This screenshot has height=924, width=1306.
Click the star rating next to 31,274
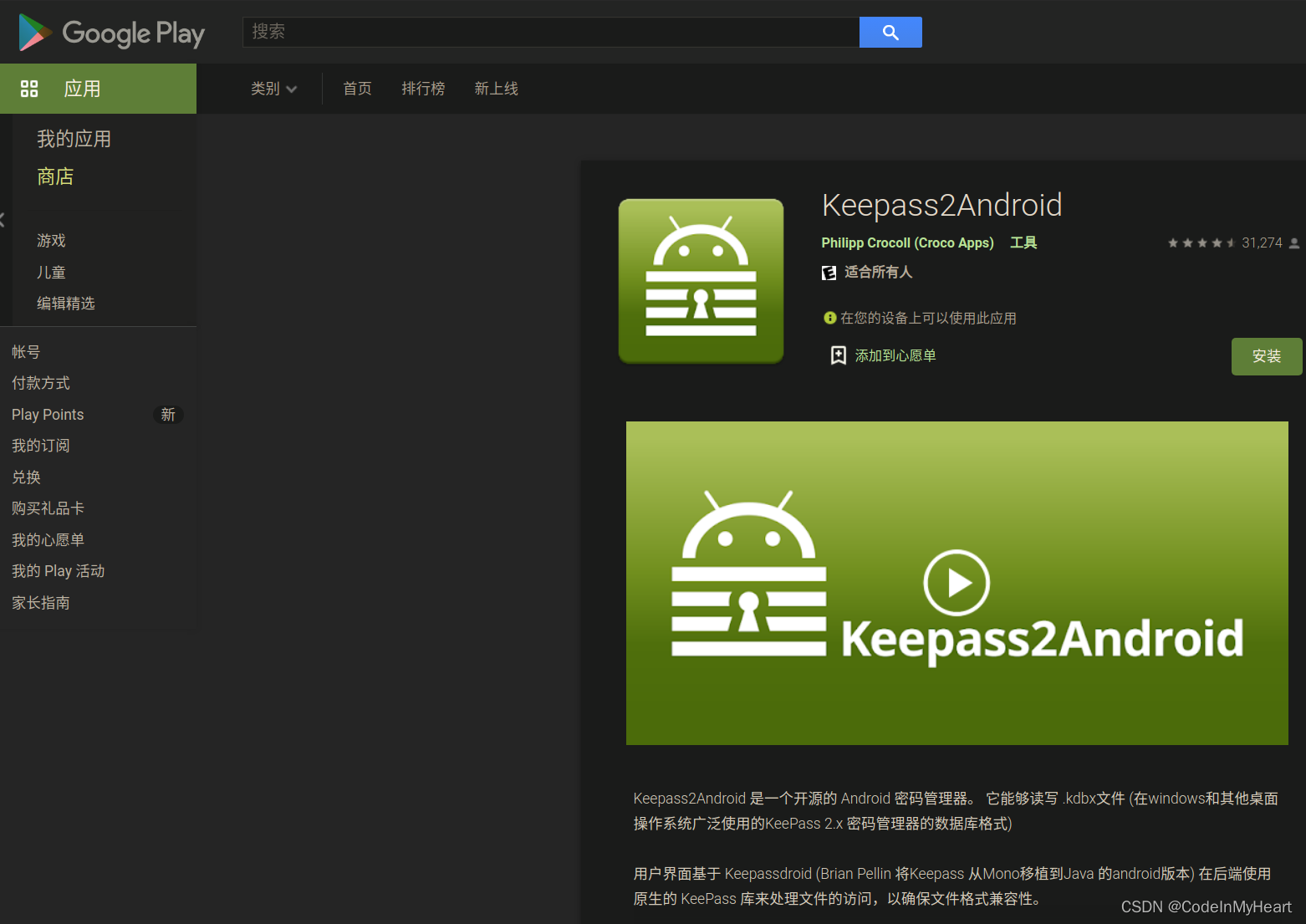pos(1201,243)
